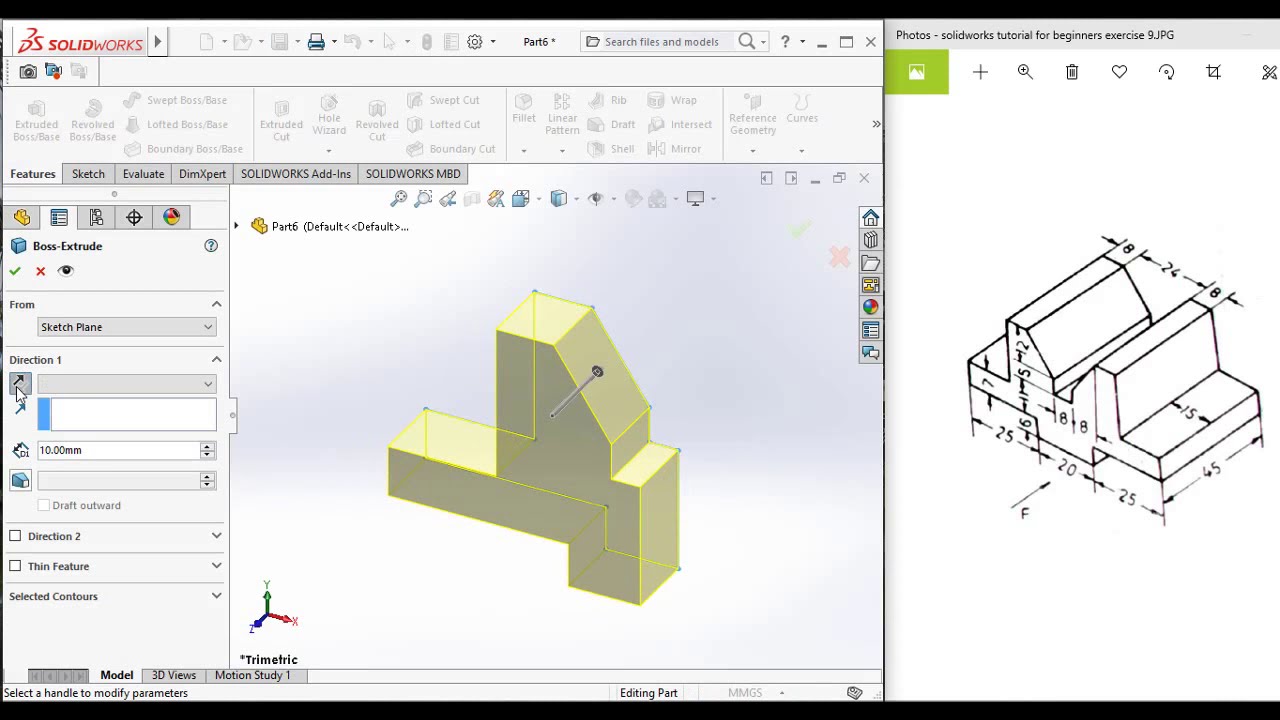Switch to the SOLIDWORKS MBD tab

tap(413, 174)
